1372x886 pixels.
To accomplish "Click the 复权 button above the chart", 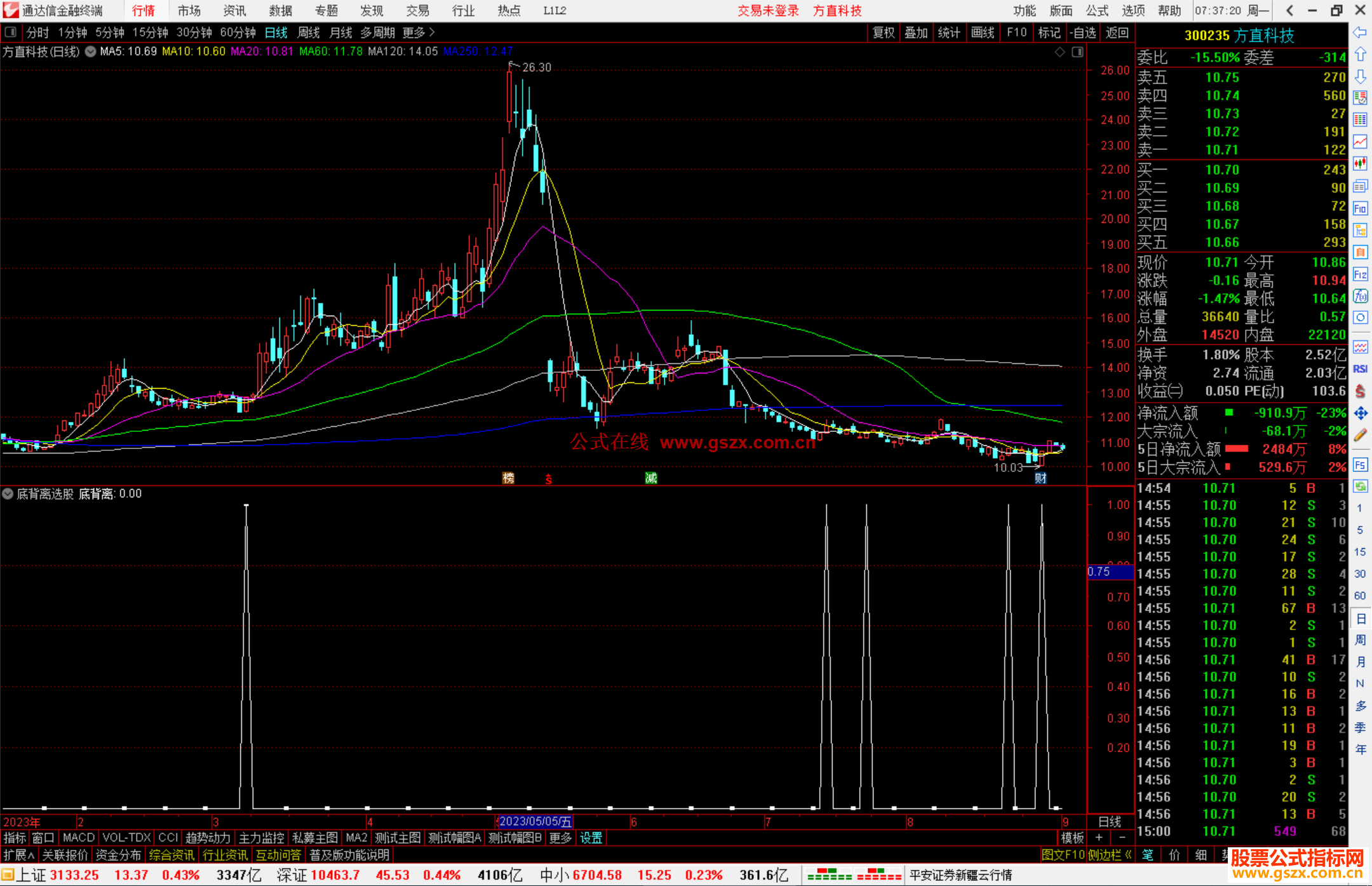I will (883, 32).
